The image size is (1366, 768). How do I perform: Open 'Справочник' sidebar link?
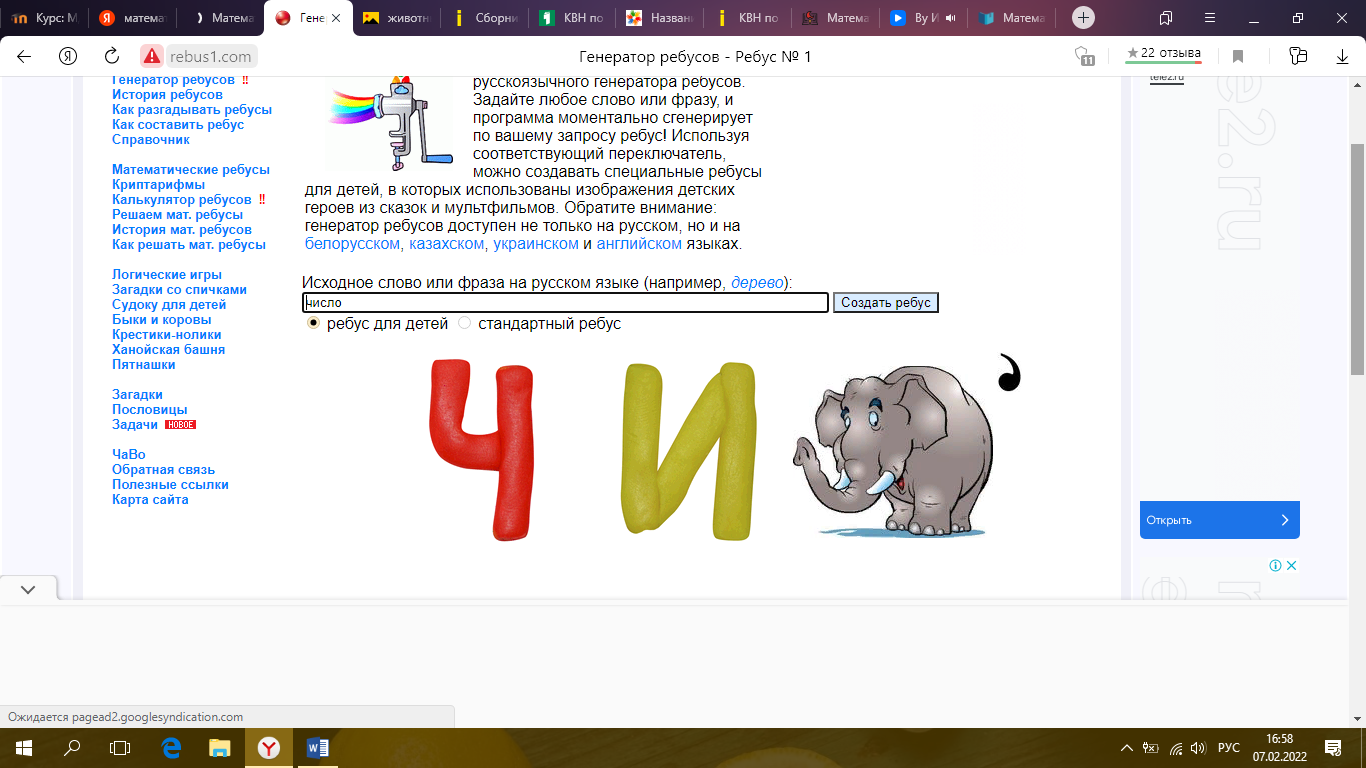point(151,140)
